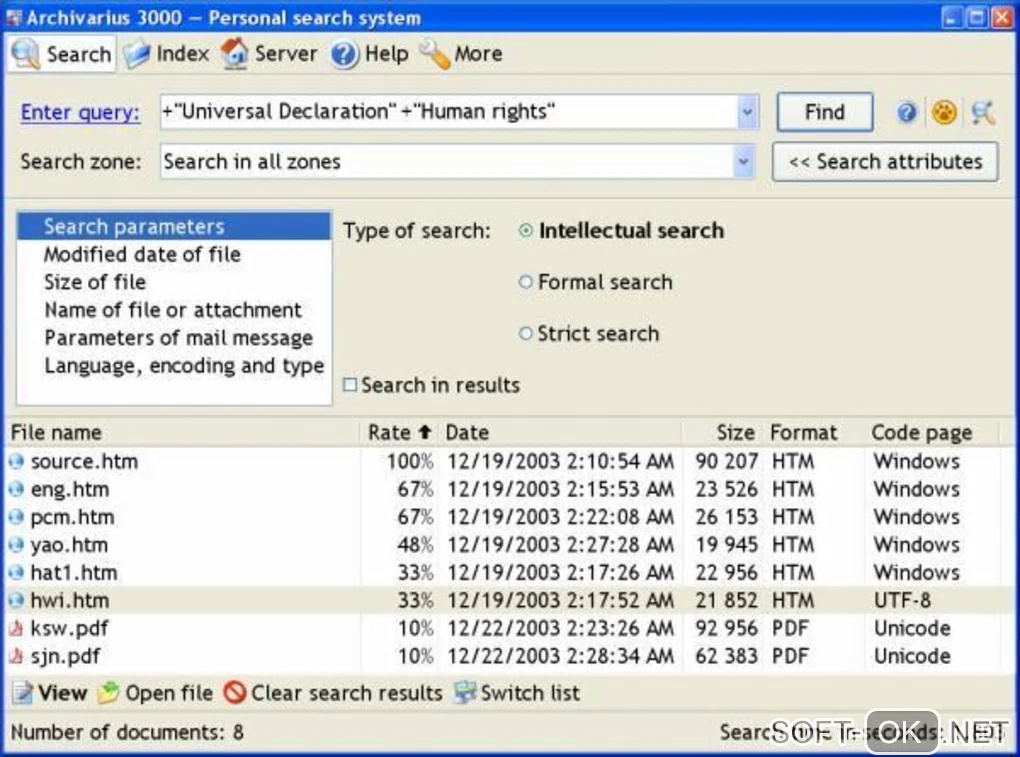Click the PDF icon of ksw.pdf
The height and width of the screenshot is (757, 1020).
tap(17, 629)
